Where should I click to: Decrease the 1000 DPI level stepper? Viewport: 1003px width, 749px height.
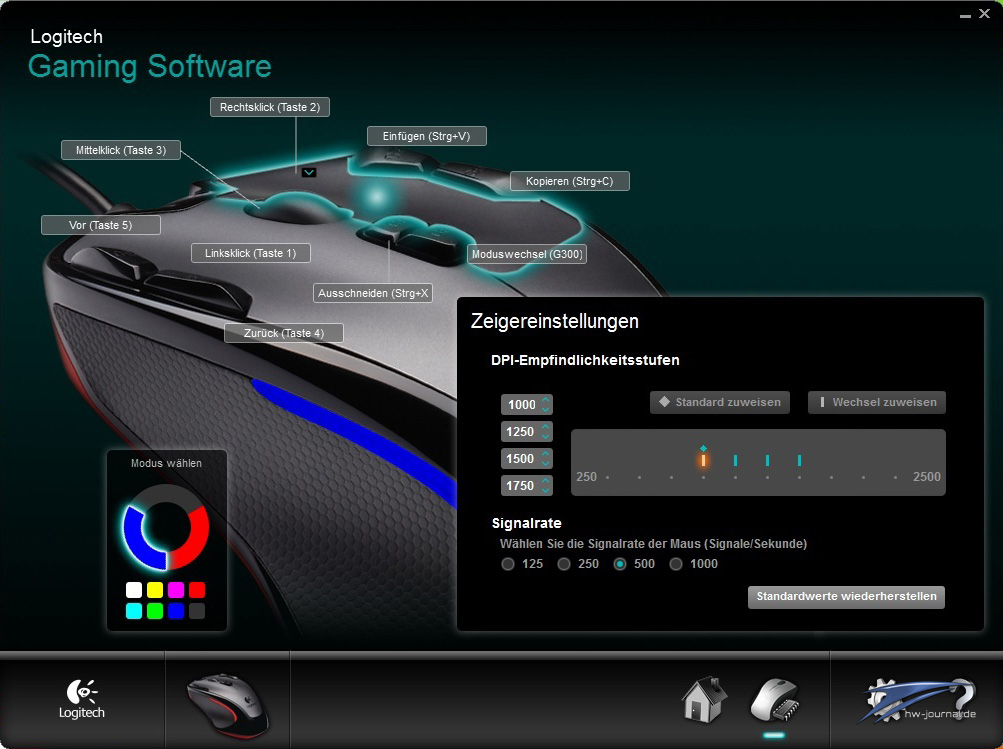pos(546,409)
